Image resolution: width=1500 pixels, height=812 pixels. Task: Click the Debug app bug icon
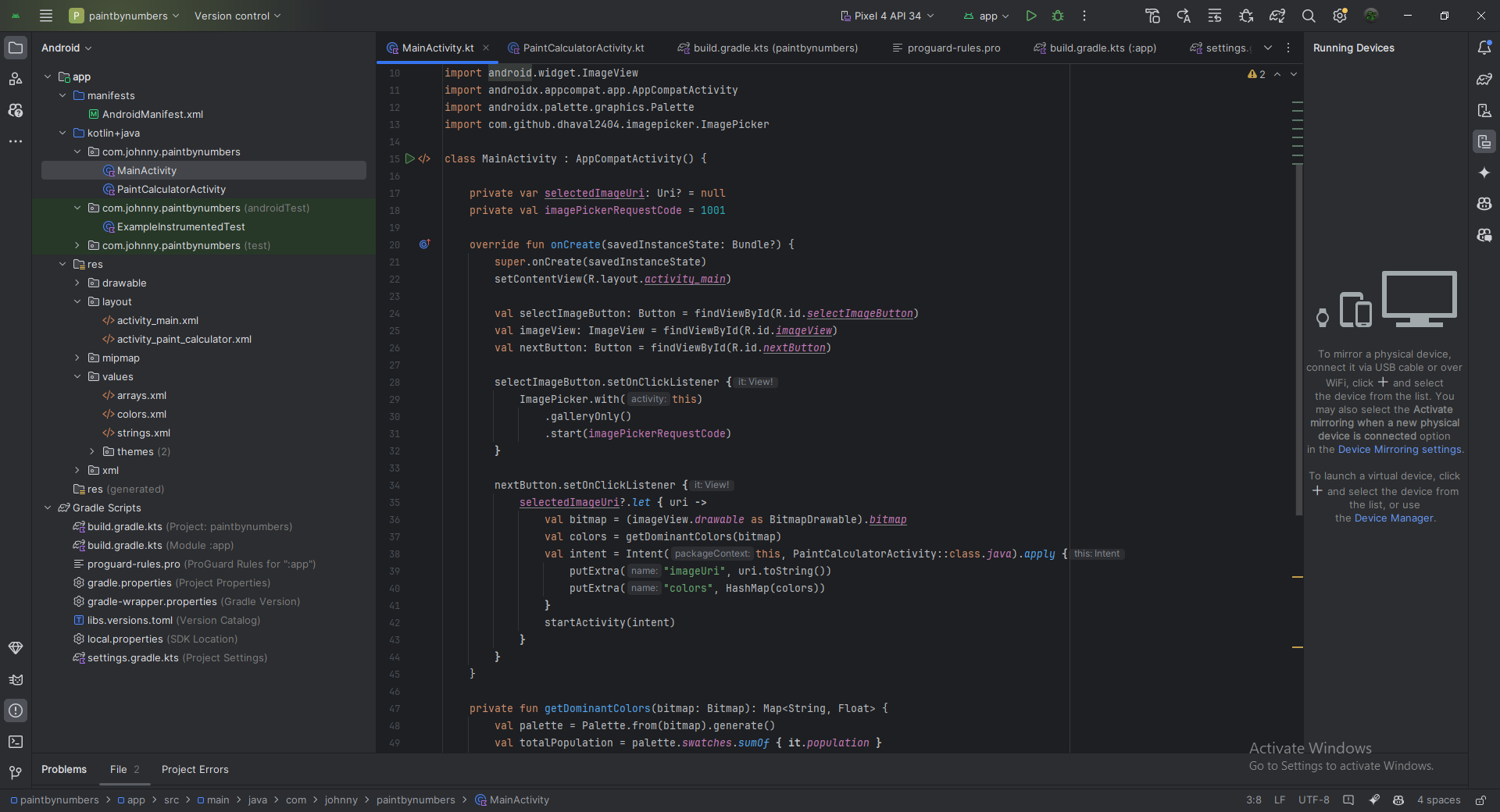[1058, 16]
